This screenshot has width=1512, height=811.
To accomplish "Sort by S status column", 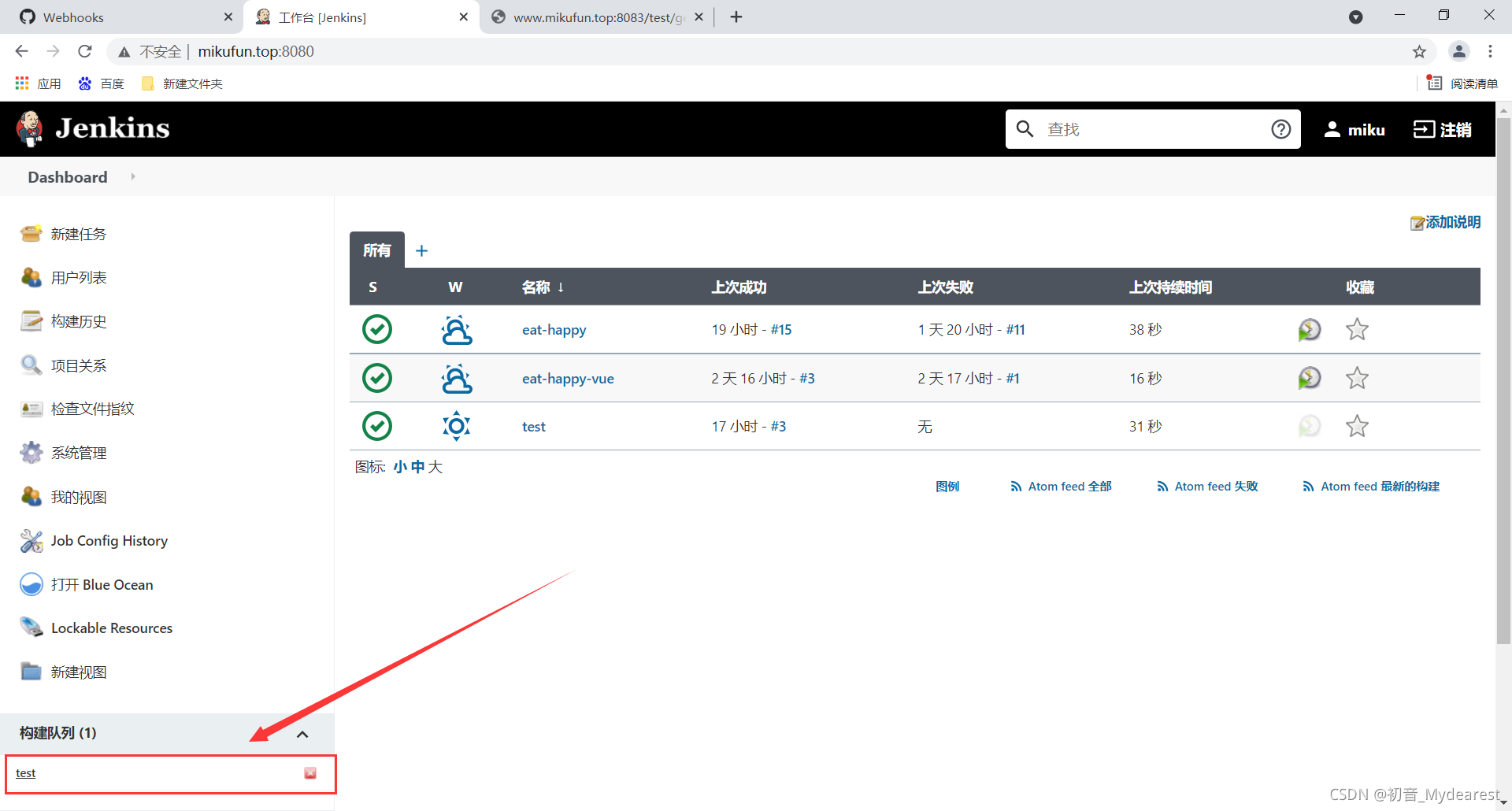I will point(372,287).
